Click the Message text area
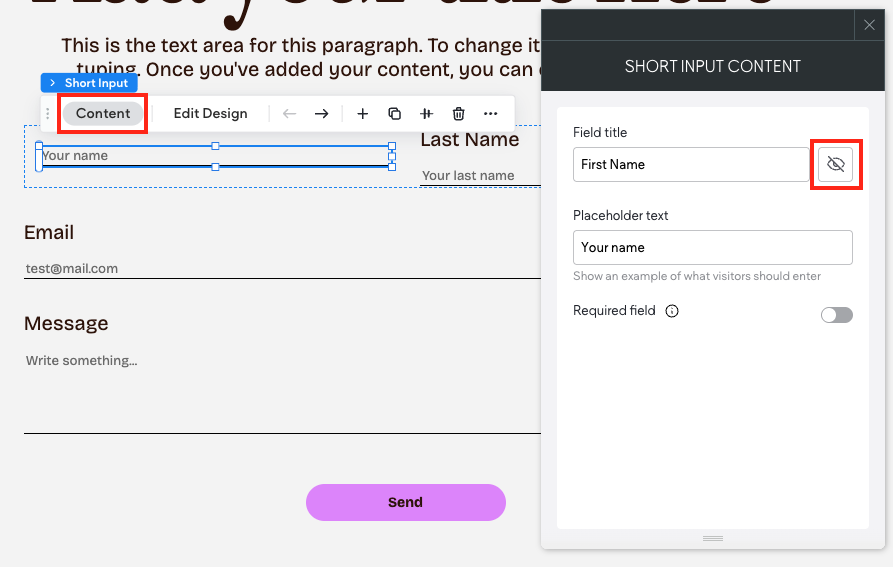Image resolution: width=893 pixels, height=567 pixels. (280, 390)
